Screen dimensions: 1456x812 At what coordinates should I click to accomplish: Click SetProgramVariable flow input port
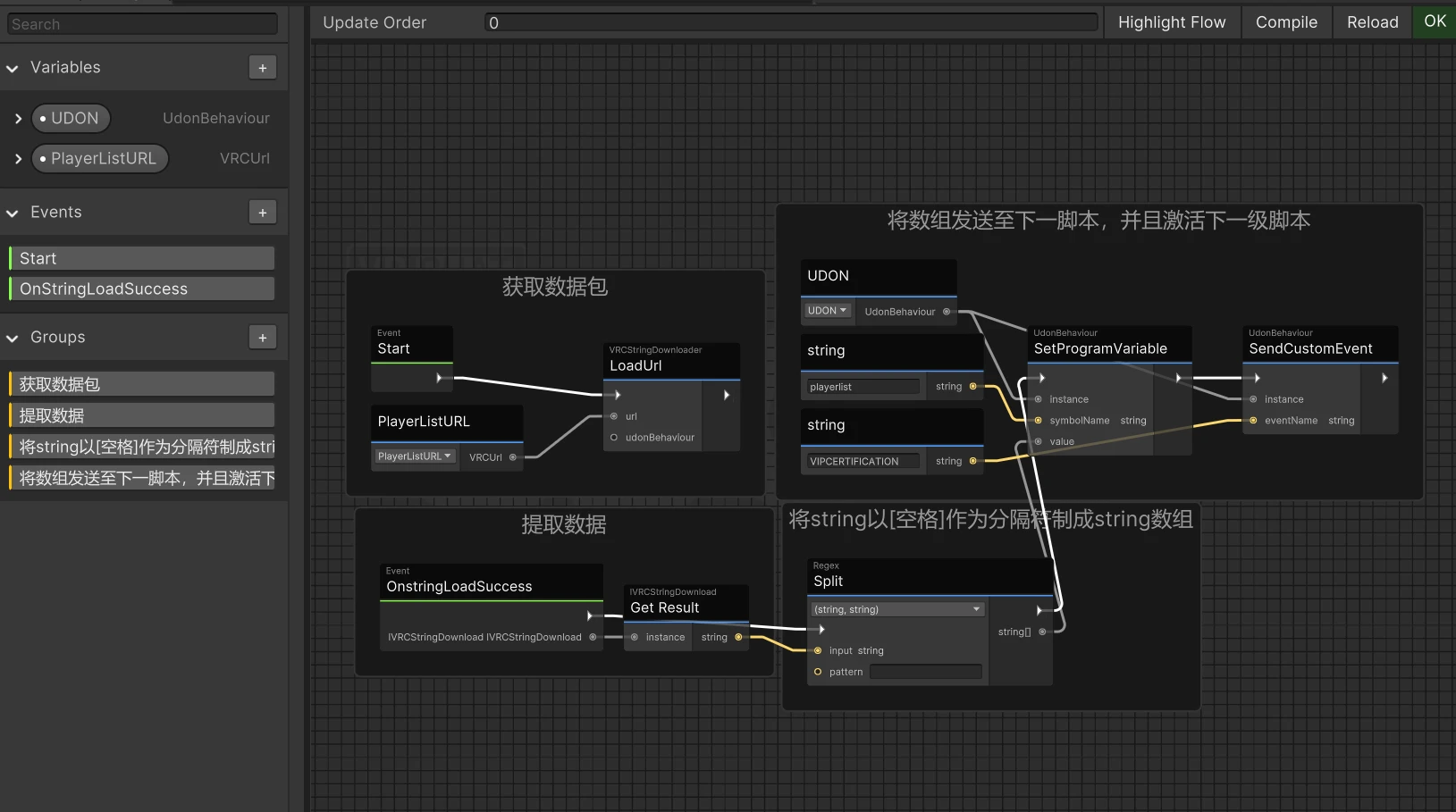pyautogui.click(x=1042, y=378)
